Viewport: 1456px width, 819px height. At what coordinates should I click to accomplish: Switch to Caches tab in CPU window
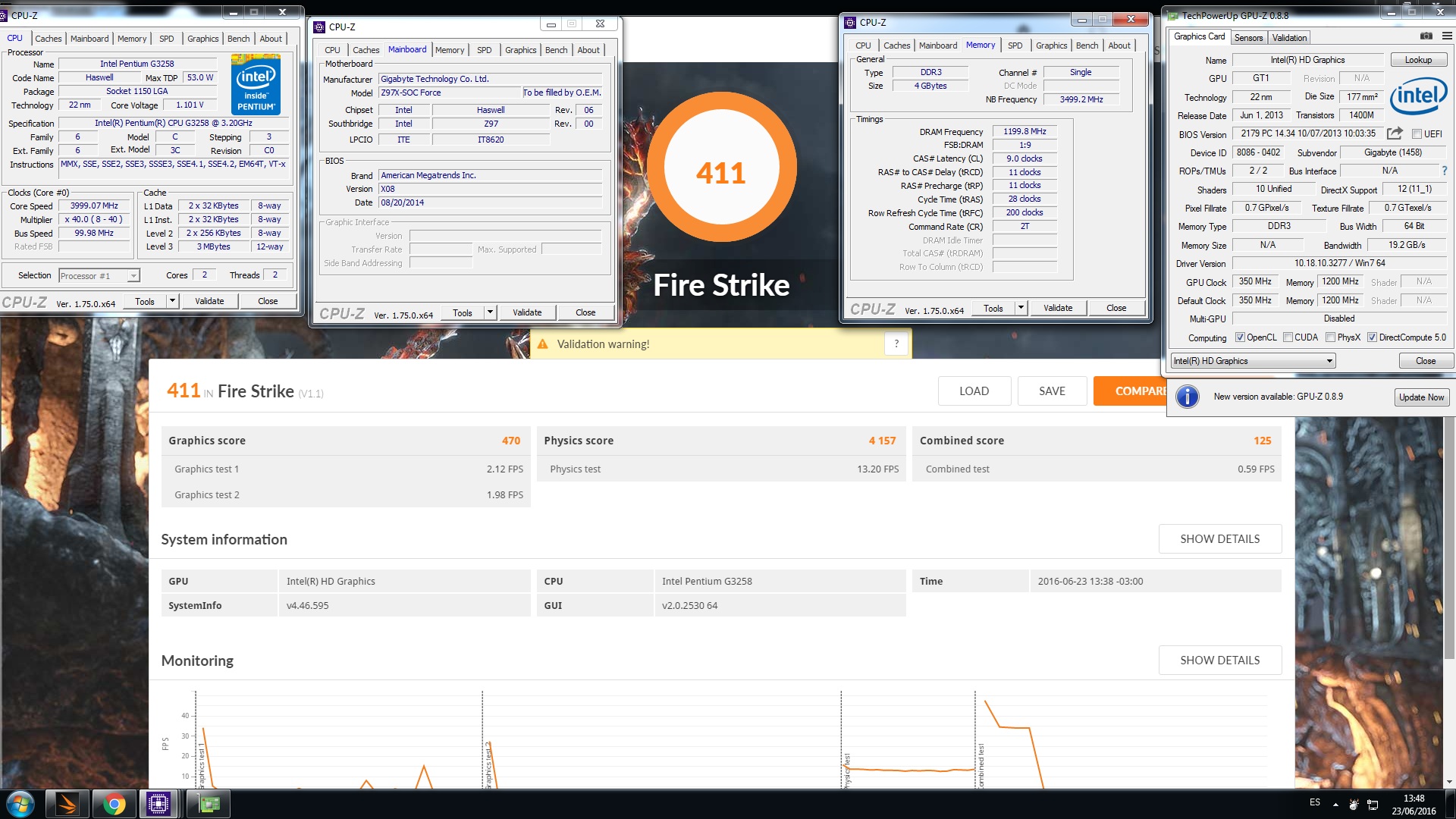tap(49, 39)
